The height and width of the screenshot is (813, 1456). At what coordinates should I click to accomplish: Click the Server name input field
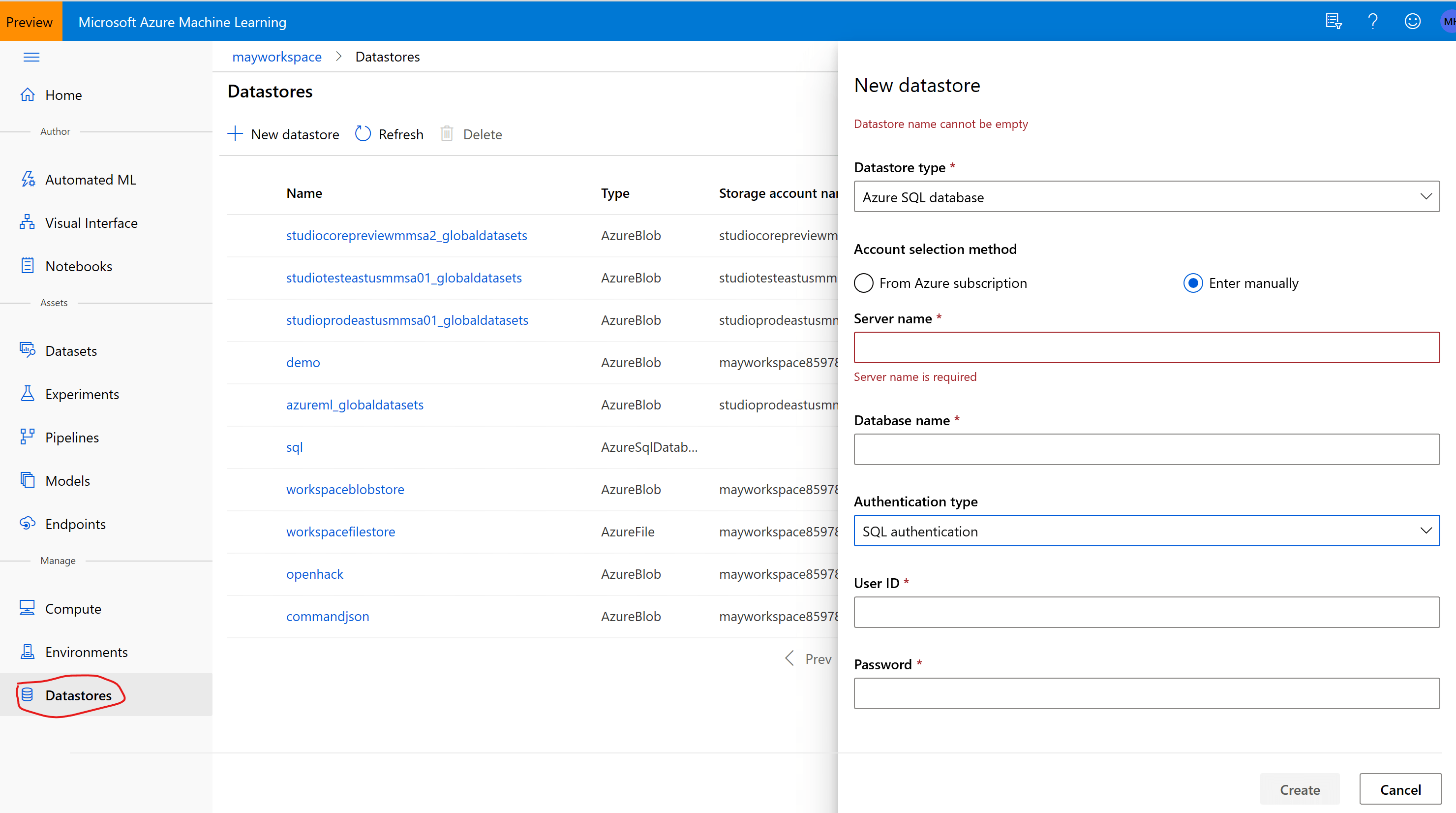point(1146,347)
